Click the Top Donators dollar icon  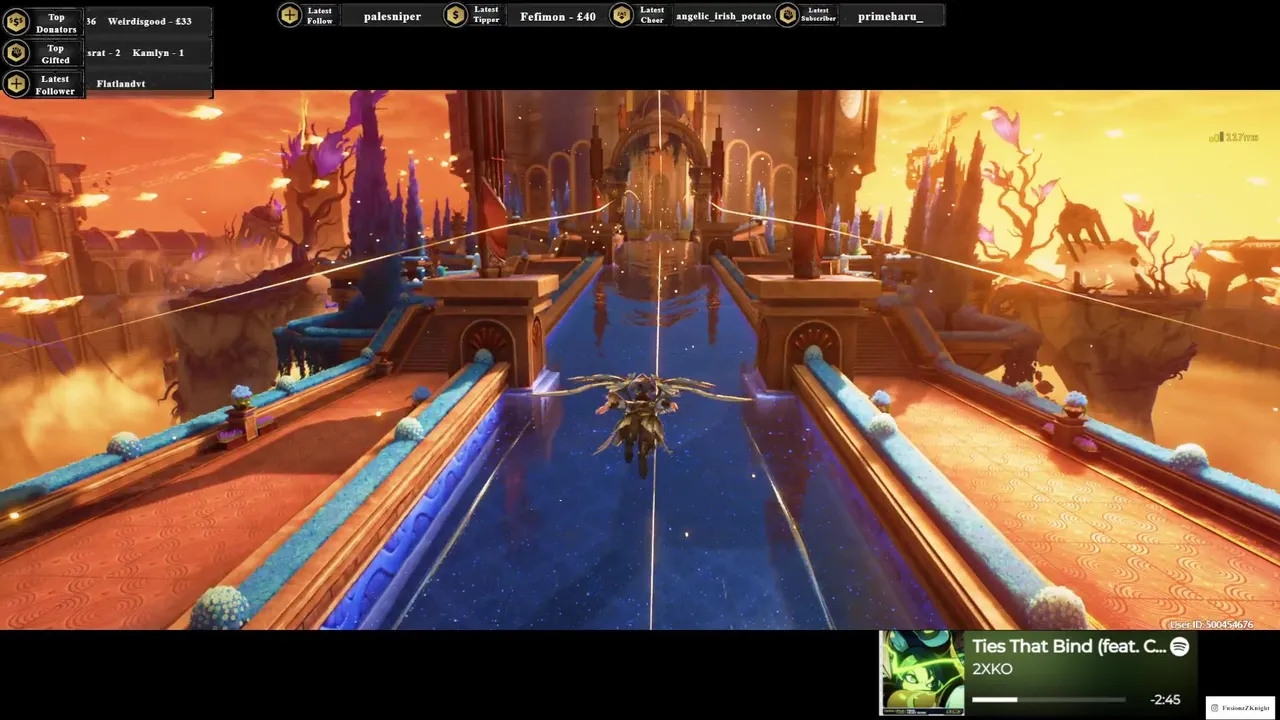coord(16,22)
